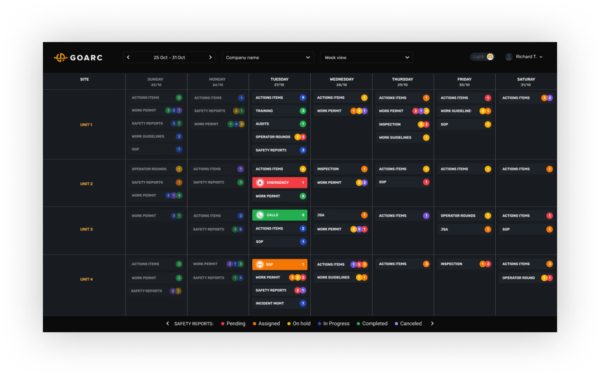
Task: Click the On hold legend label
Action: click(x=302, y=324)
